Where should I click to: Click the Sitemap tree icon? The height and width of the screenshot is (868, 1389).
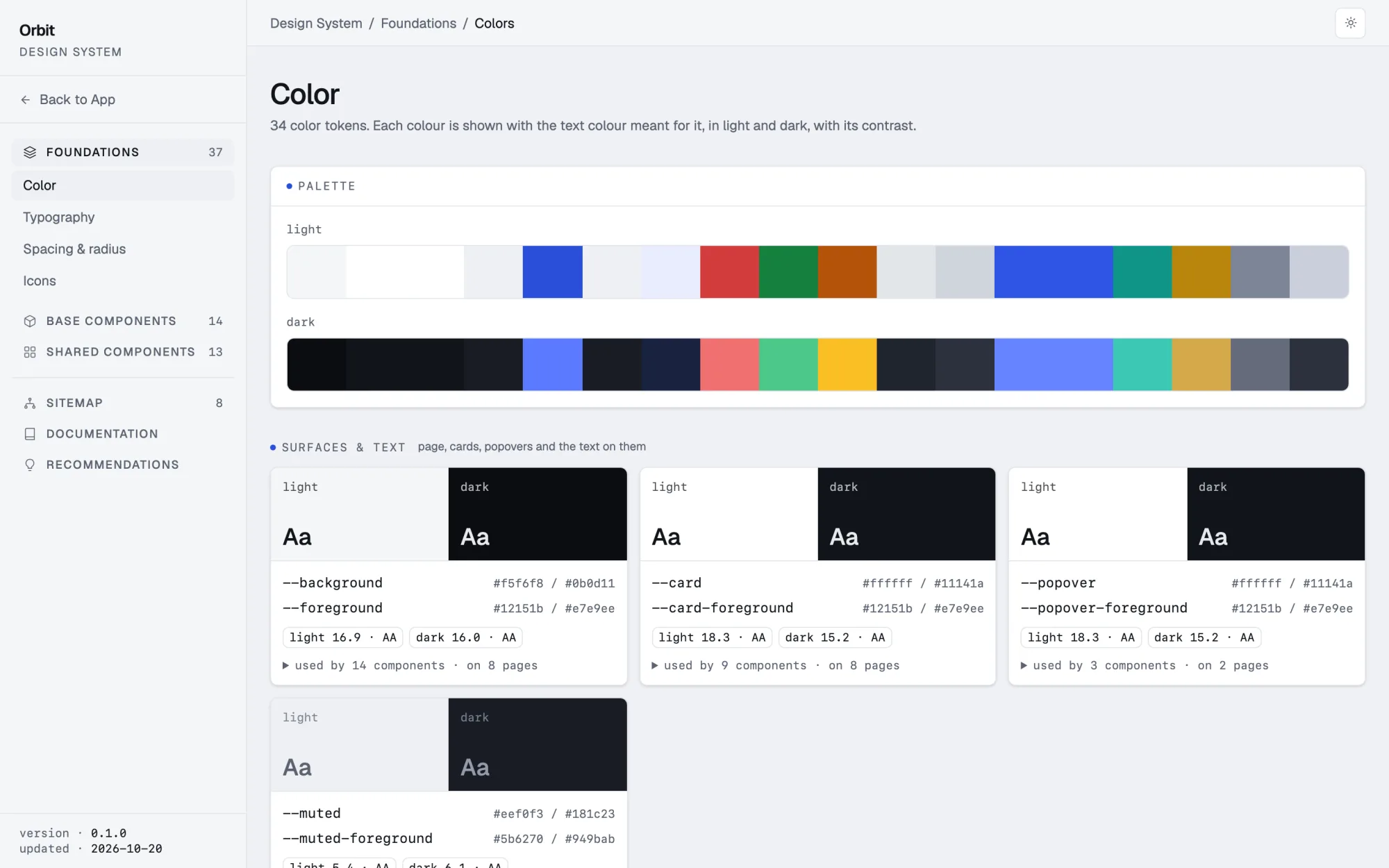pyautogui.click(x=30, y=403)
